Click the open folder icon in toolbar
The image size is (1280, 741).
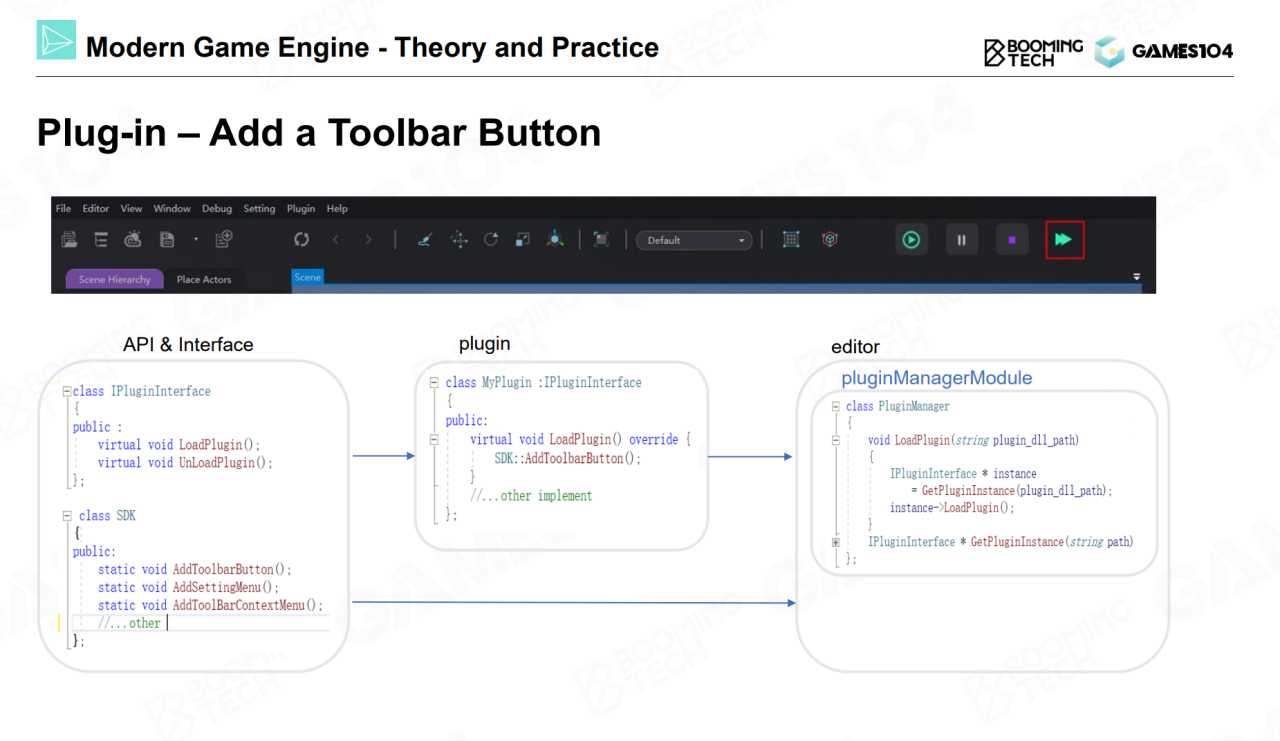click(69, 240)
